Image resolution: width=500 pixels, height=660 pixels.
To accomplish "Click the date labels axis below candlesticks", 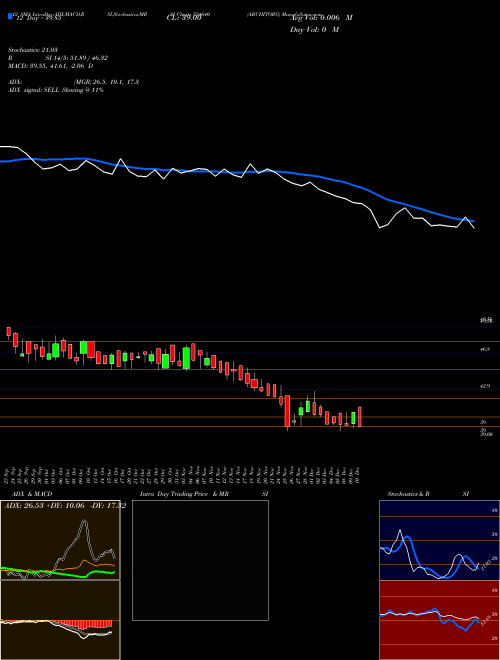I will [184, 475].
